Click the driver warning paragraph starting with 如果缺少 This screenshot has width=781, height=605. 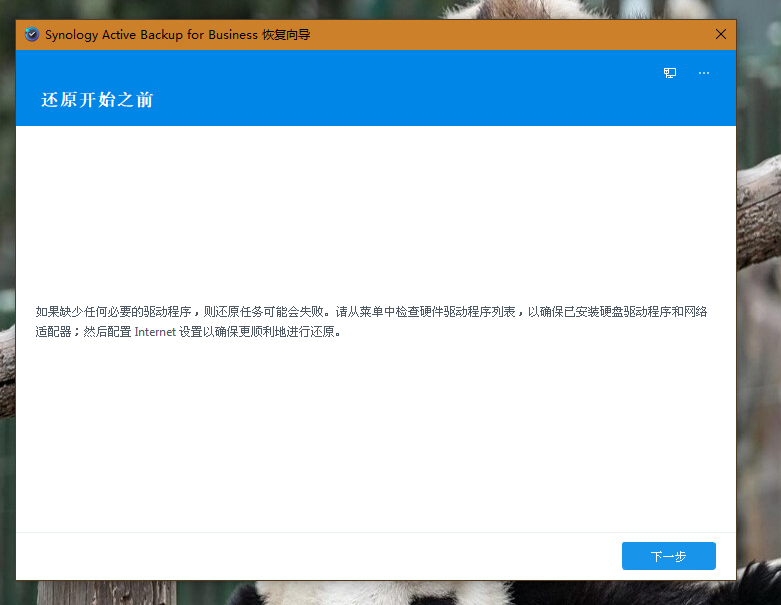tap(371, 322)
